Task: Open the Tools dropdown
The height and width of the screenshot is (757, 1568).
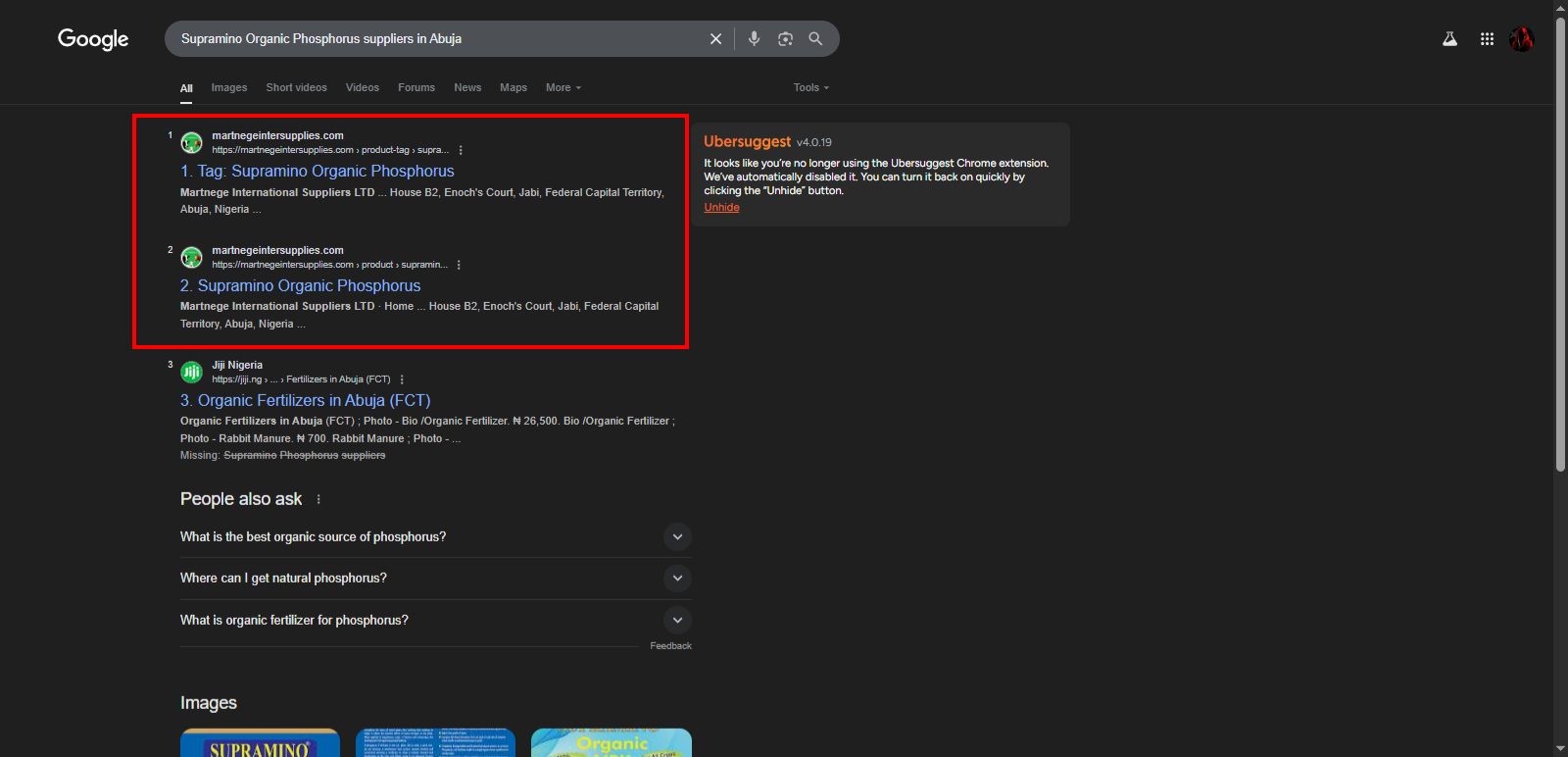Action: (811, 88)
